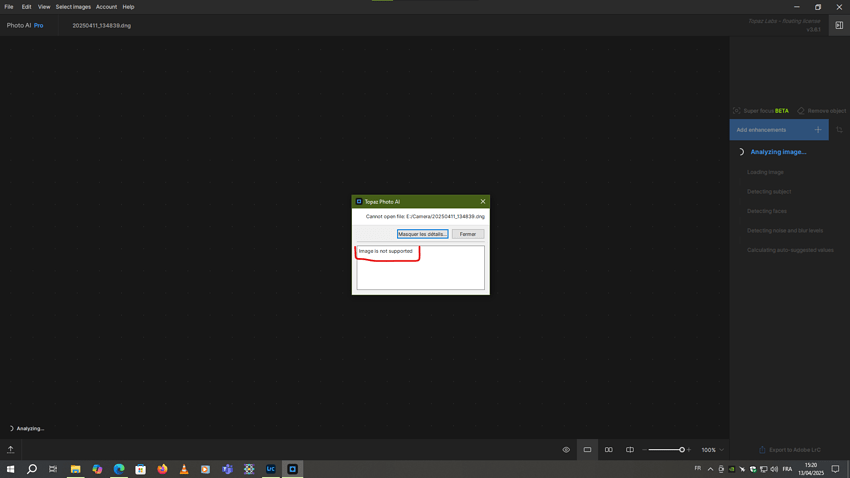Screen dimensions: 850x478
Task: Toggle the eye preview icon
Action: coord(566,450)
